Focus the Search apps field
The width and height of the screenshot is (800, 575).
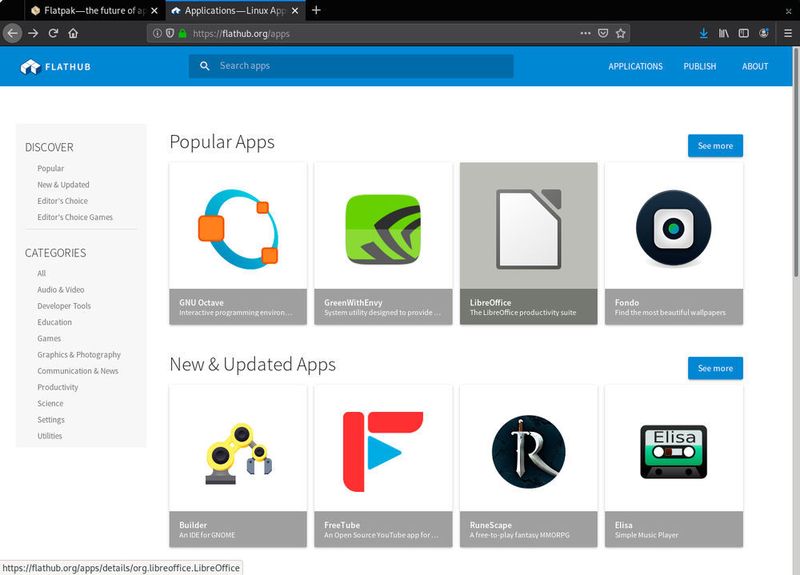pyautogui.click(x=351, y=66)
